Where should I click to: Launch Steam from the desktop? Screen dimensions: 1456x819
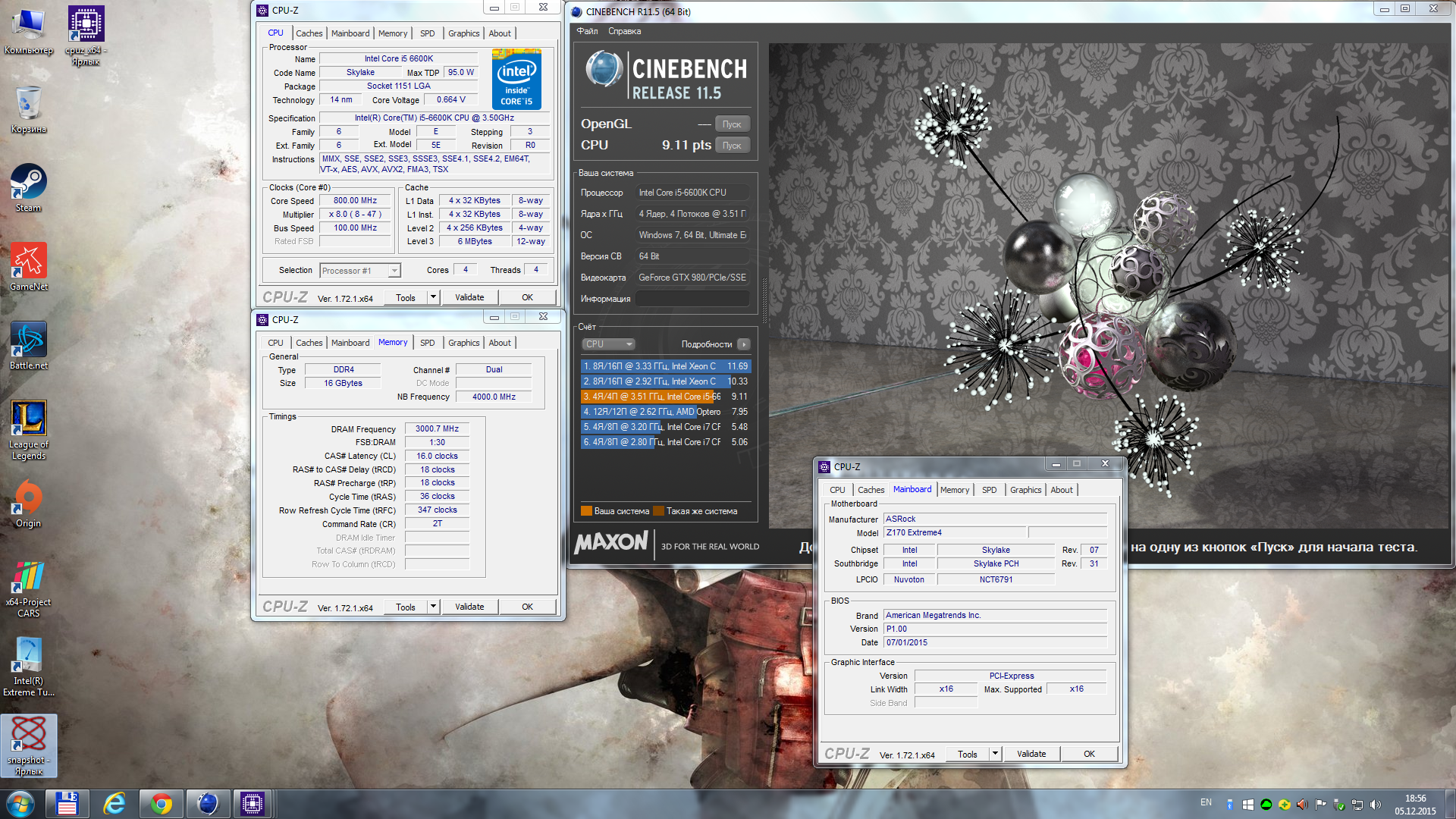[28, 188]
